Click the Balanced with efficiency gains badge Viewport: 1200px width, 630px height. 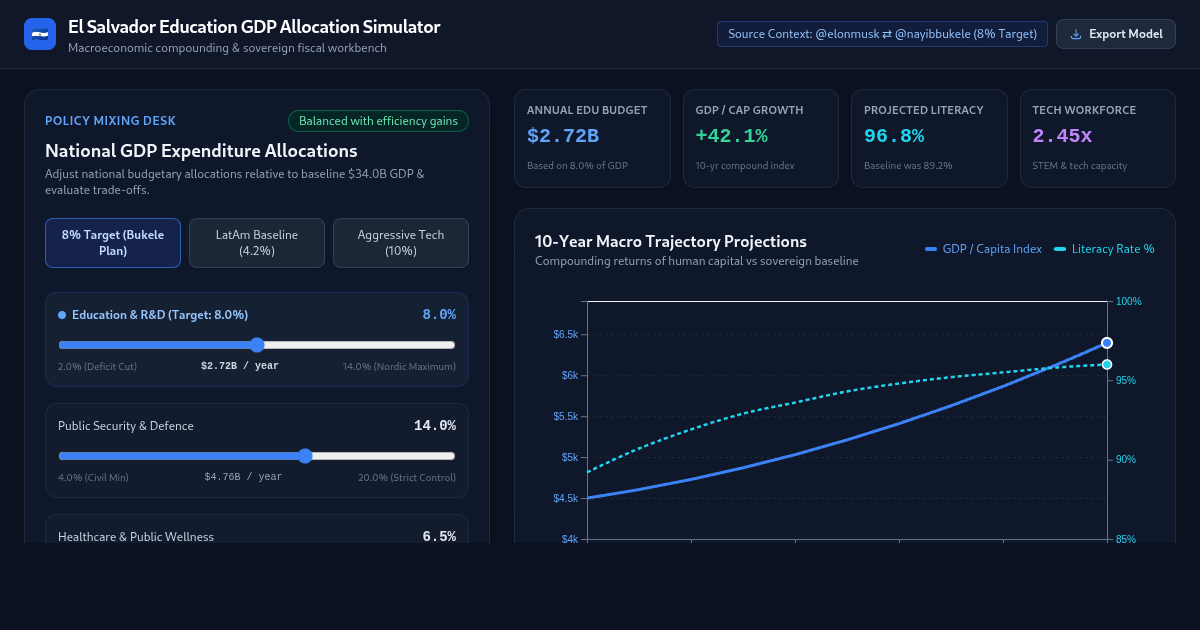click(x=378, y=121)
